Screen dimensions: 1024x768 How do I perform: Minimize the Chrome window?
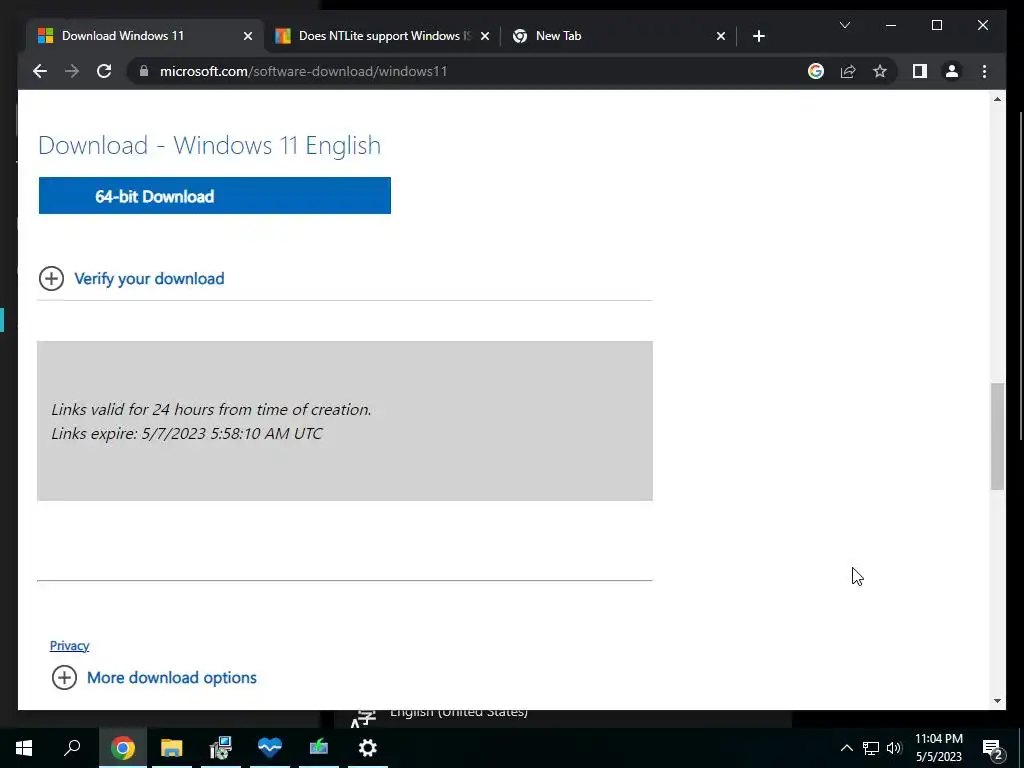tap(891, 25)
